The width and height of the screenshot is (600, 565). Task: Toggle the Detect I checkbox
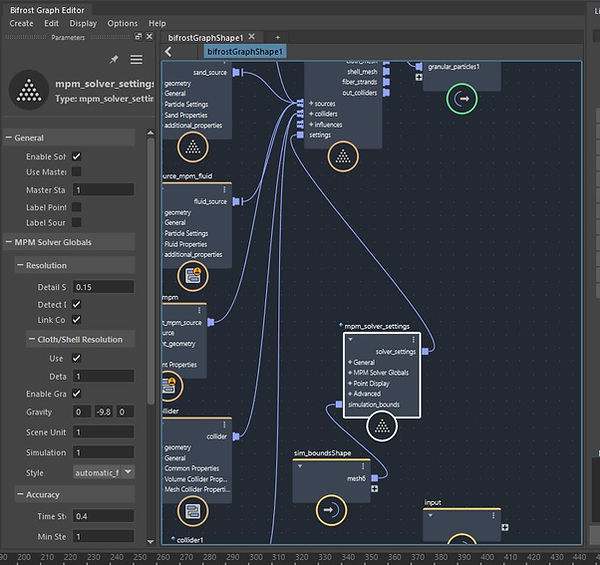pos(77,304)
